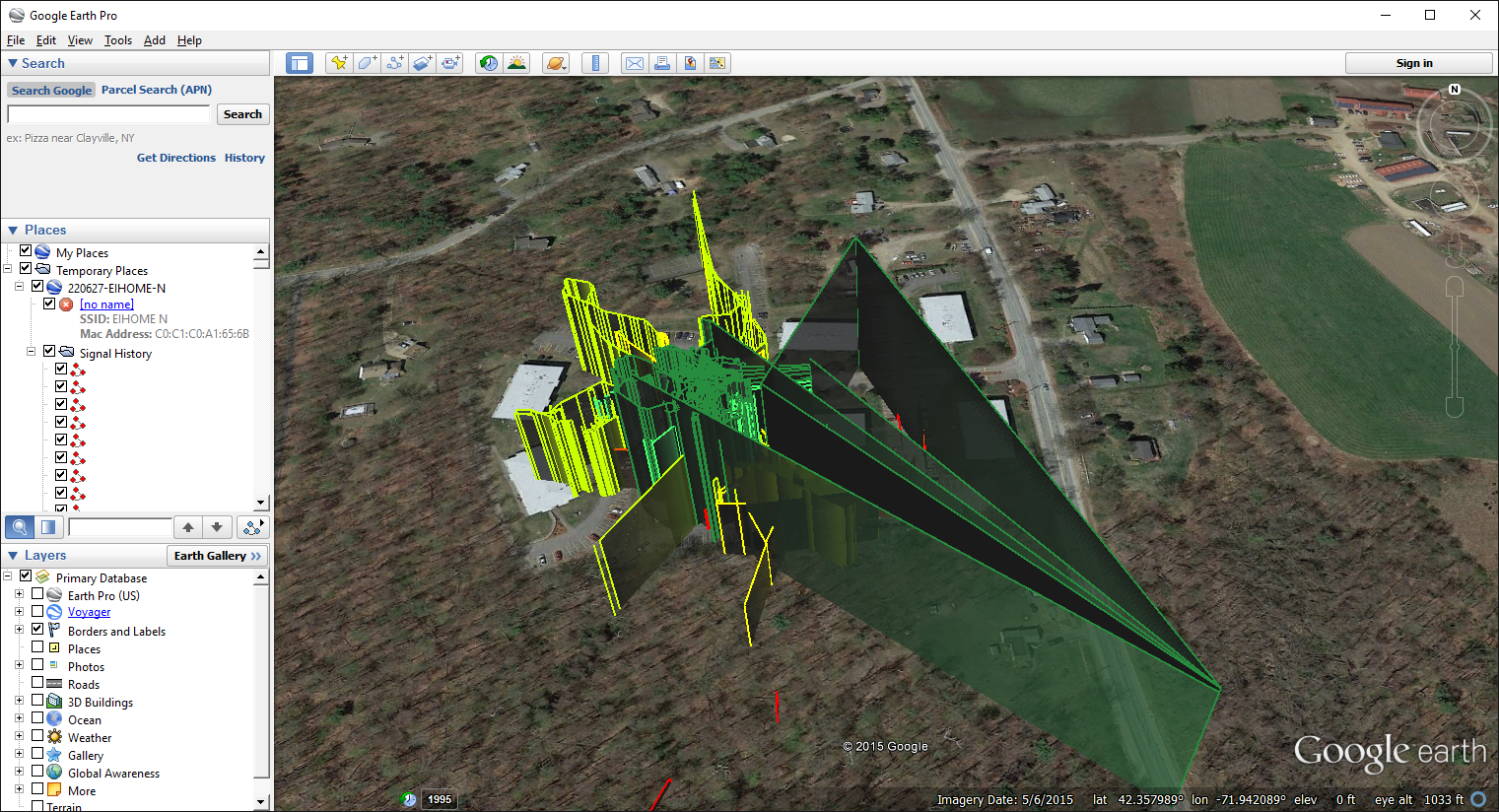Click the Get Directions link

(x=176, y=158)
